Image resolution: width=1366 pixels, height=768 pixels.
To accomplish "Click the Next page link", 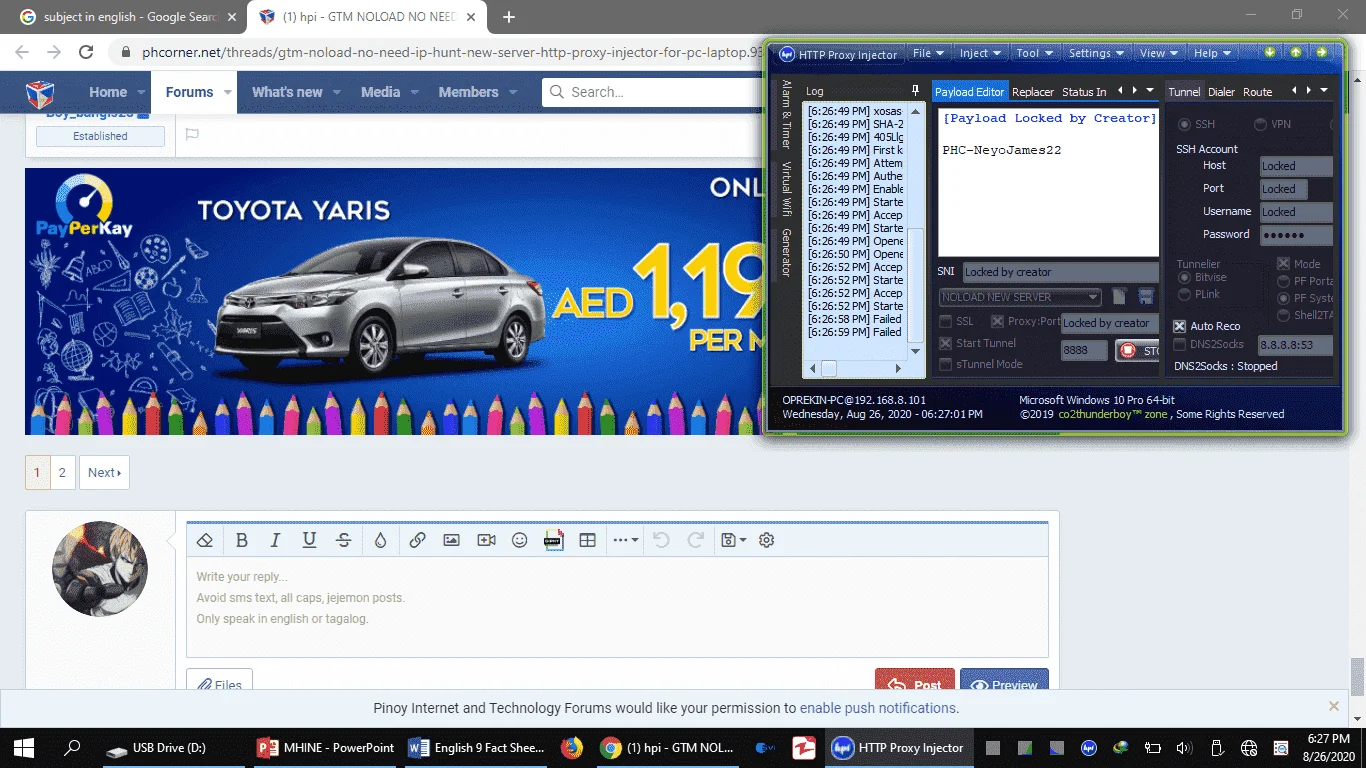I will coord(104,473).
